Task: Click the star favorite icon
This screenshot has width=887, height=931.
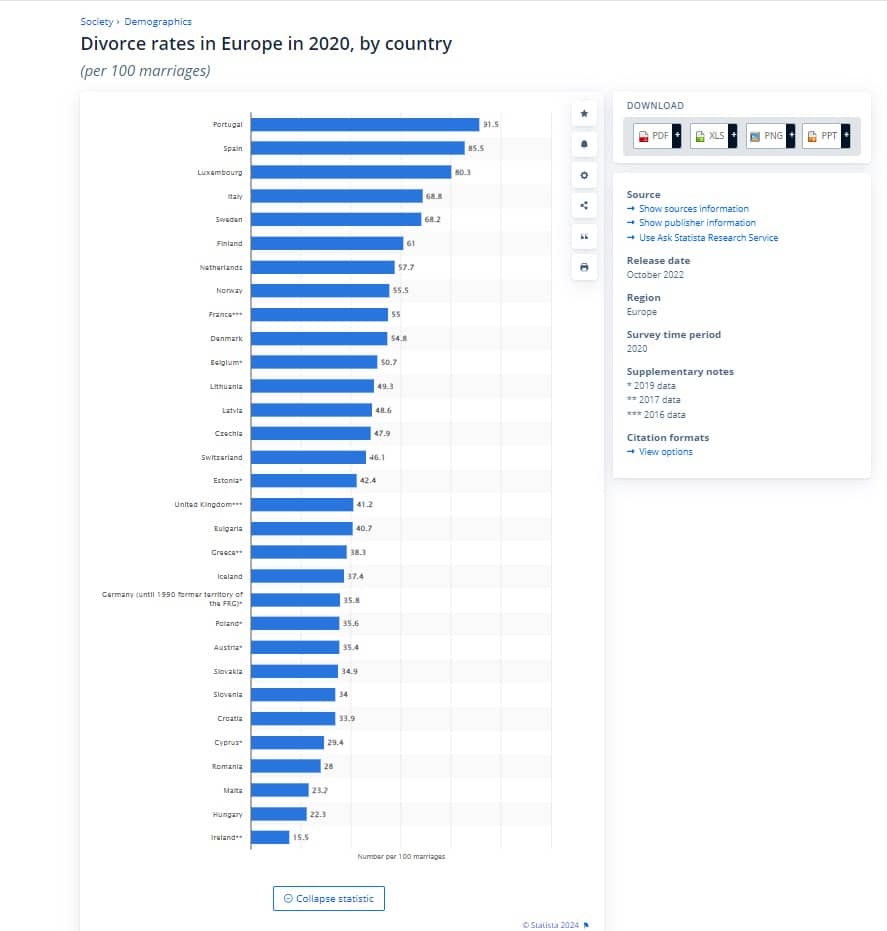Action: pyautogui.click(x=584, y=113)
